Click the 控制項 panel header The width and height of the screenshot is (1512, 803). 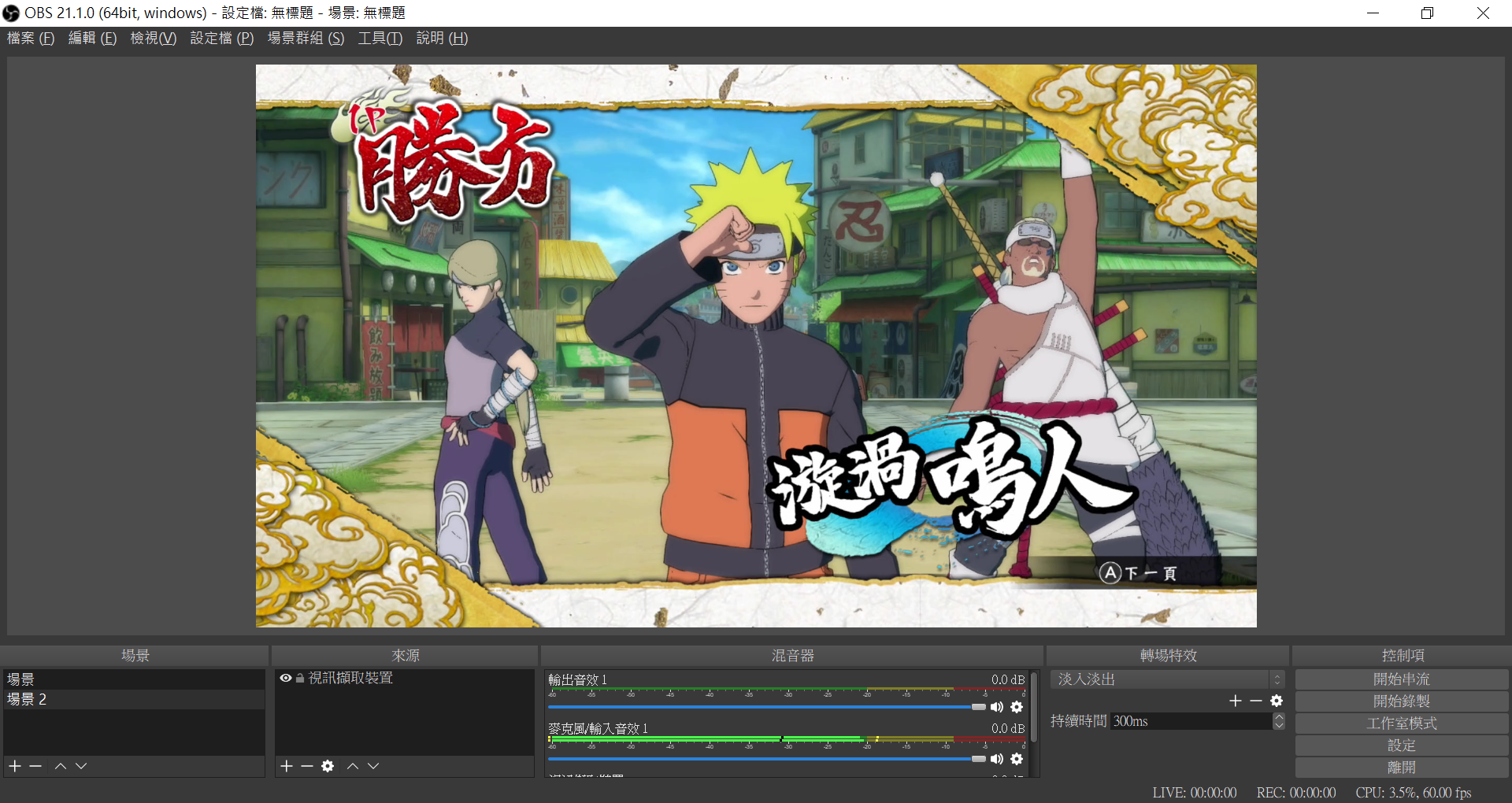tap(1403, 655)
